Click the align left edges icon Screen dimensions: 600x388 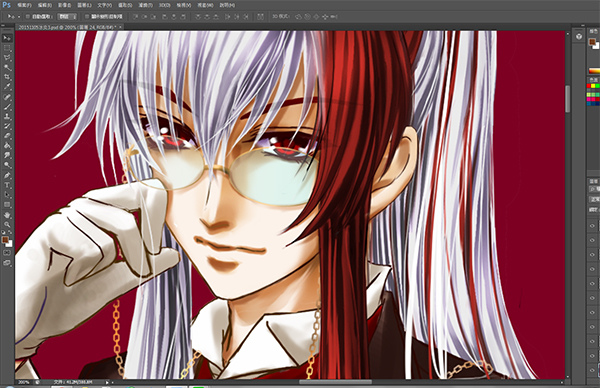coord(165,16)
